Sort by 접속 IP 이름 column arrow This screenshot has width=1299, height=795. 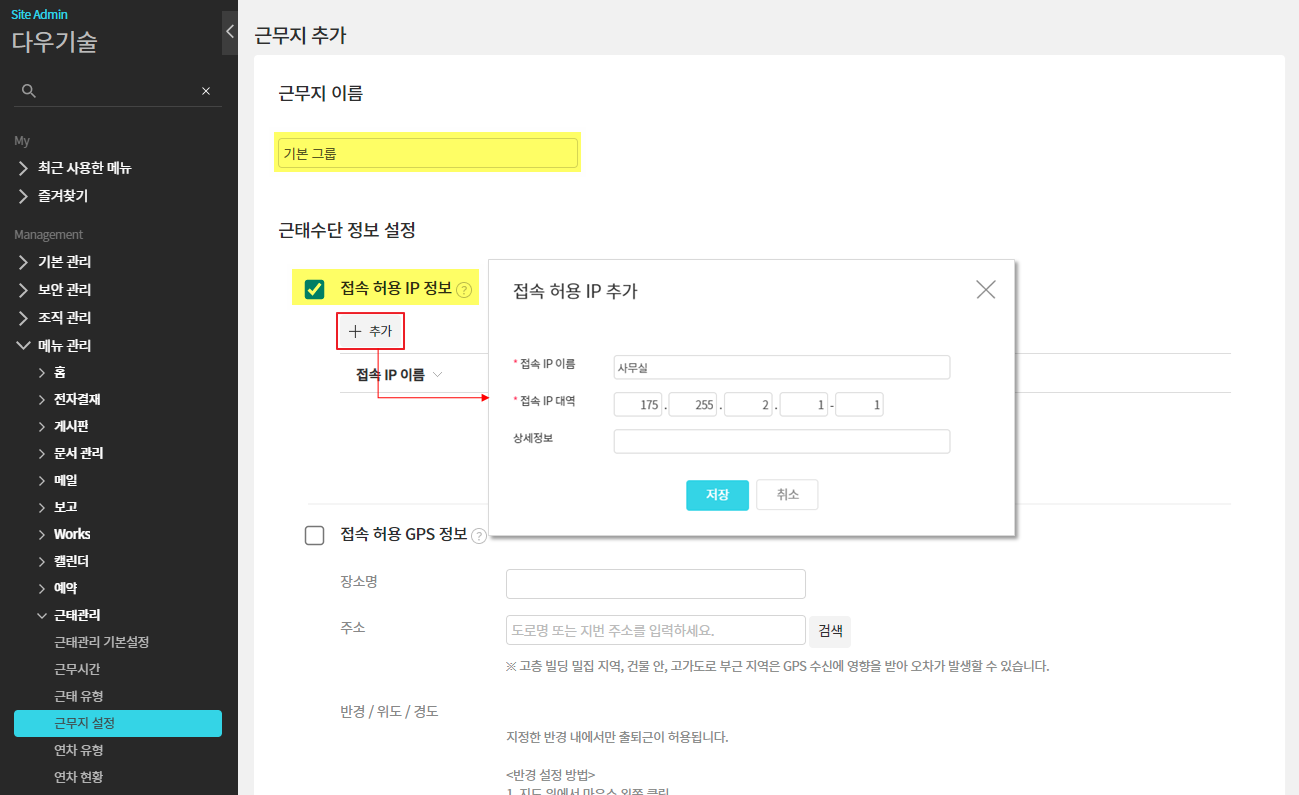pos(438,375)
